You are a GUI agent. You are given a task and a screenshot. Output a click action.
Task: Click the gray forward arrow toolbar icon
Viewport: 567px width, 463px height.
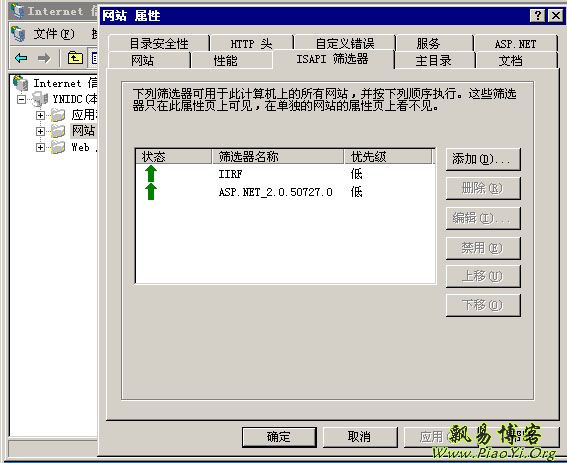44,58
